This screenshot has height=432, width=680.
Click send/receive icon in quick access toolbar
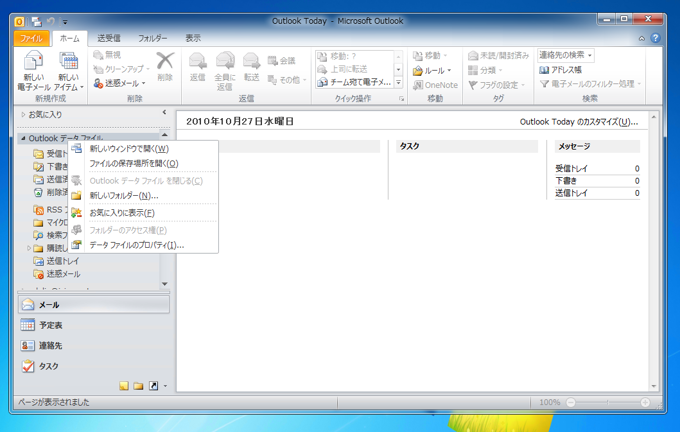click(37, 21)
